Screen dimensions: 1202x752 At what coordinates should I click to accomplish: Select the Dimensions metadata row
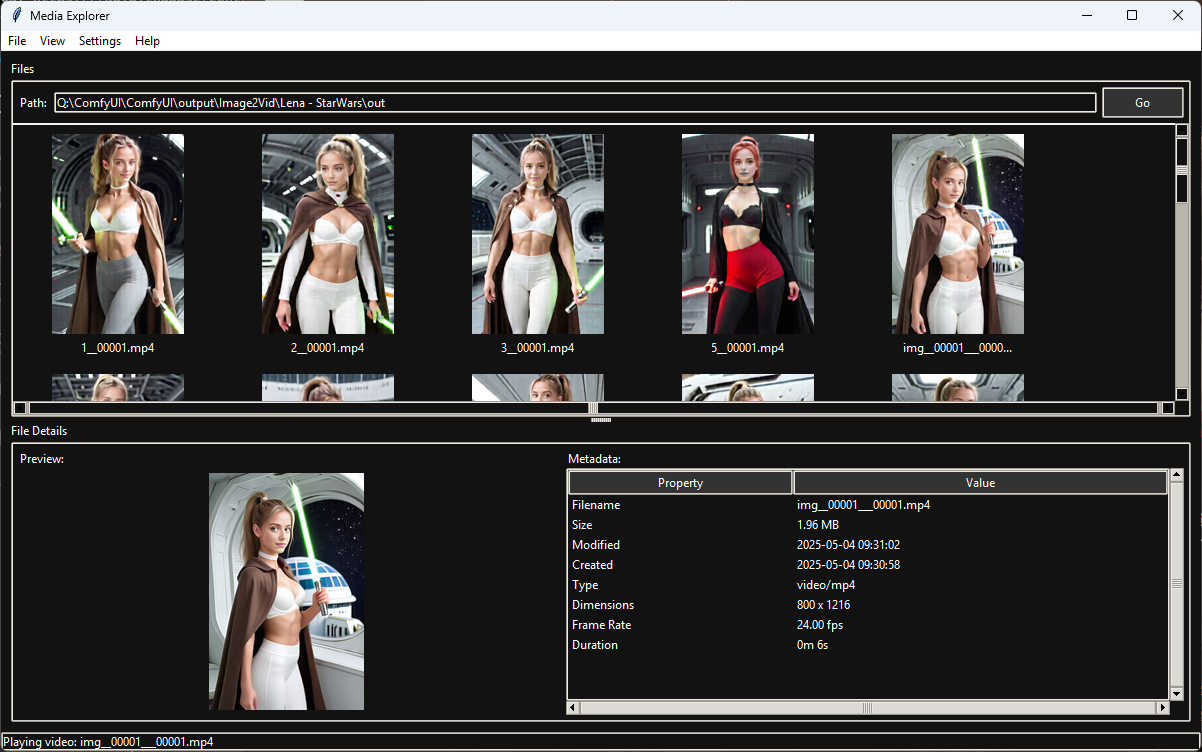coord(867,605)
